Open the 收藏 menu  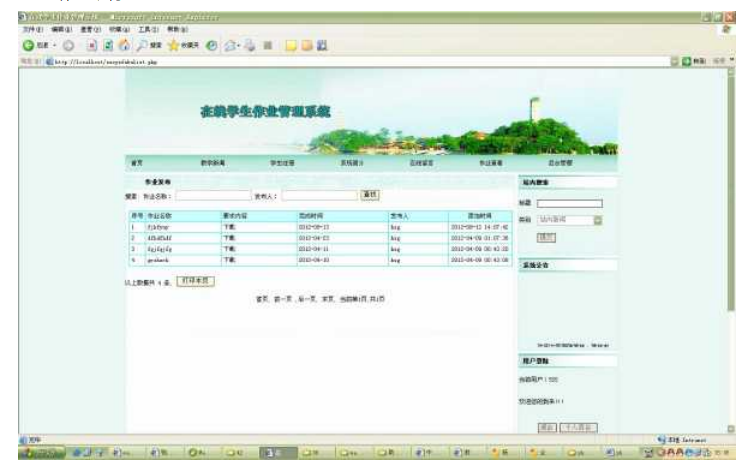(119, 29)
